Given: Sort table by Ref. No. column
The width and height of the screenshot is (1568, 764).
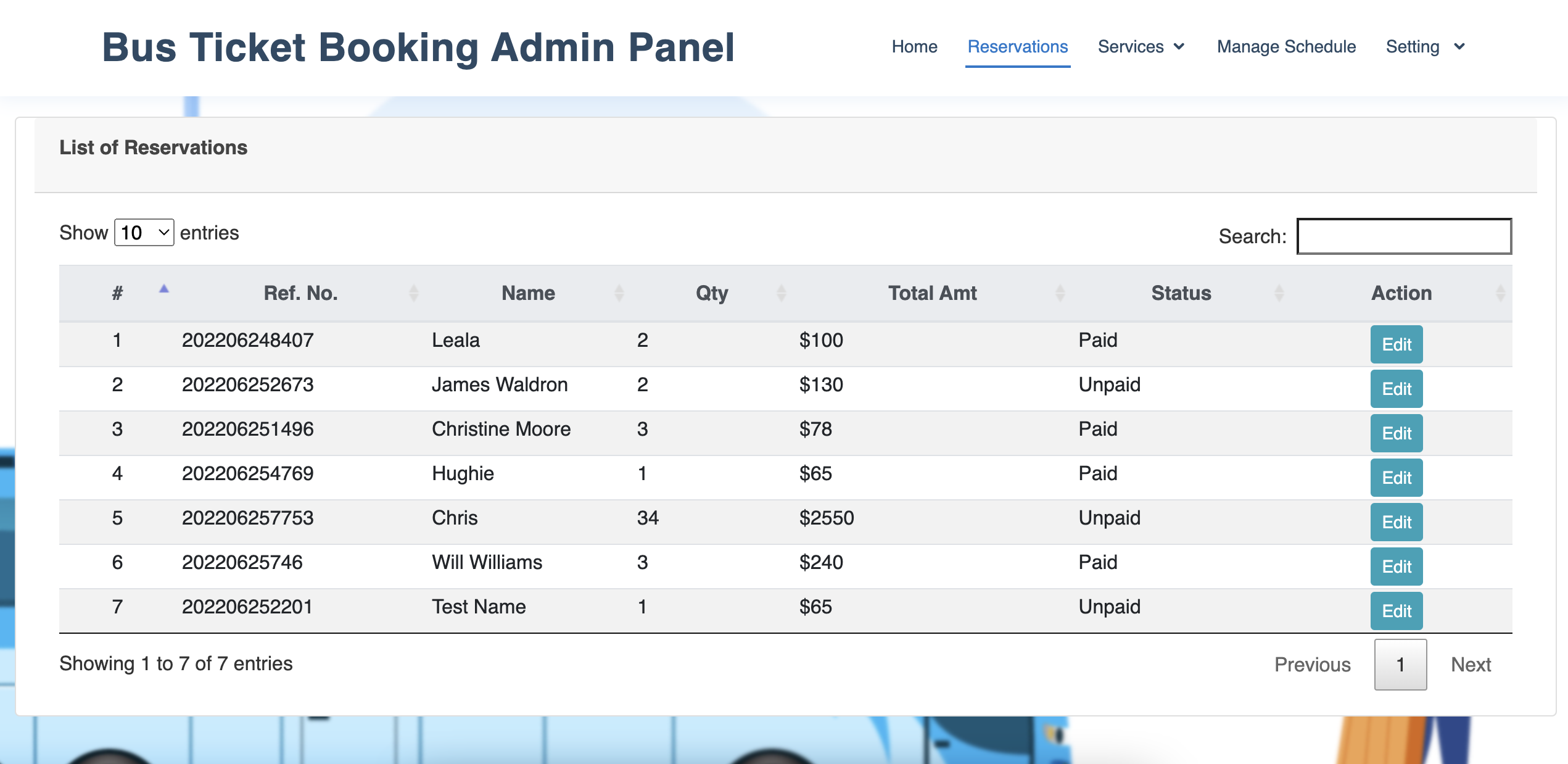Looking at the screenshot, I should click(x=300, y=293).
